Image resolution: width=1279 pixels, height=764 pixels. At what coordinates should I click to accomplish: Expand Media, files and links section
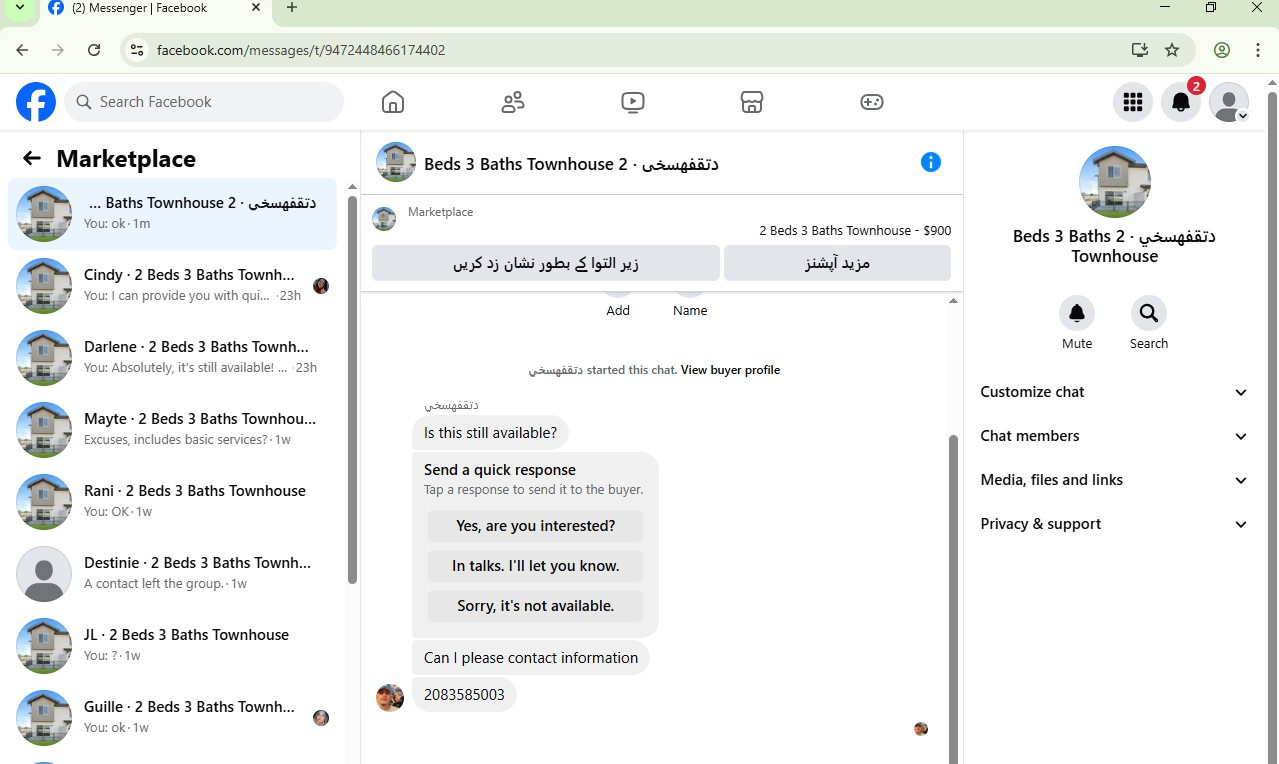[1114, 480]
